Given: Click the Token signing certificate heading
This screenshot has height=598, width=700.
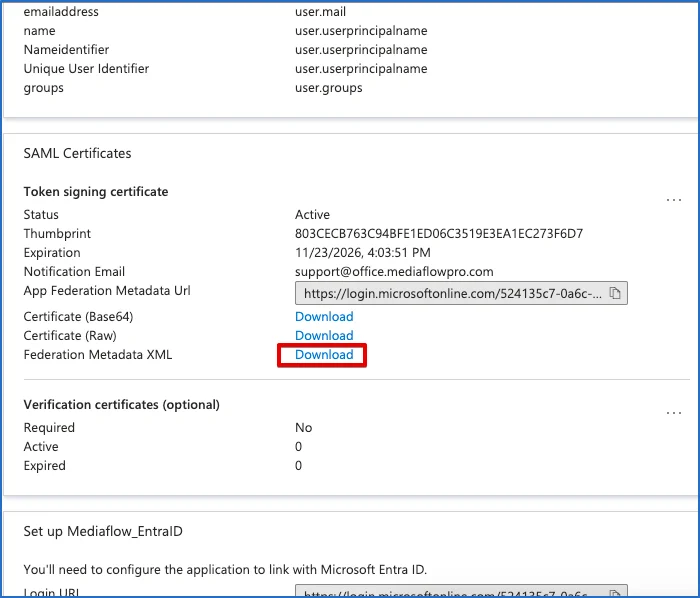Looking at the screenshot, I should click(96, 191).
